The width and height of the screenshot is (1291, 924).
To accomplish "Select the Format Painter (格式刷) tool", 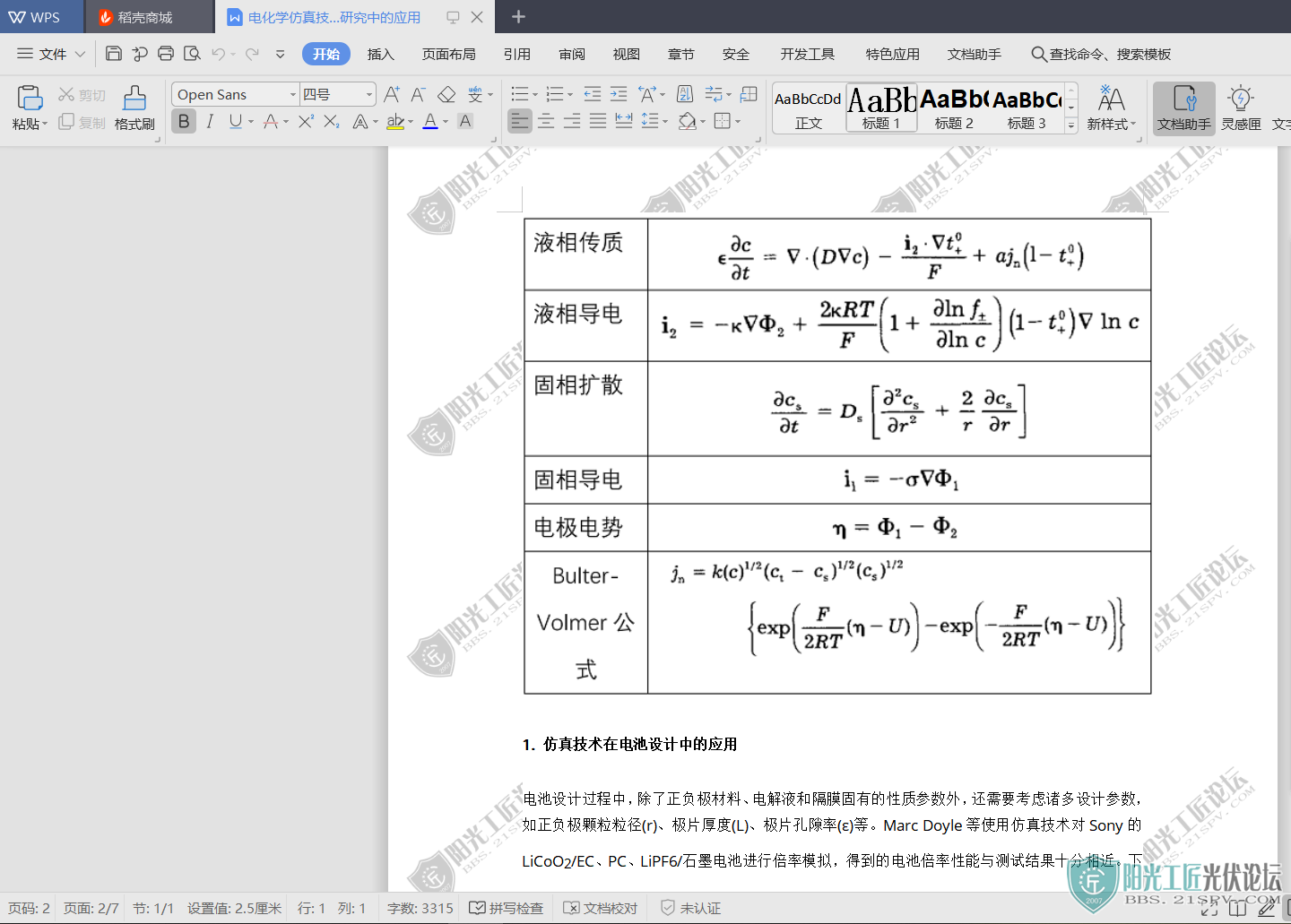I will [x=134, y=108].
